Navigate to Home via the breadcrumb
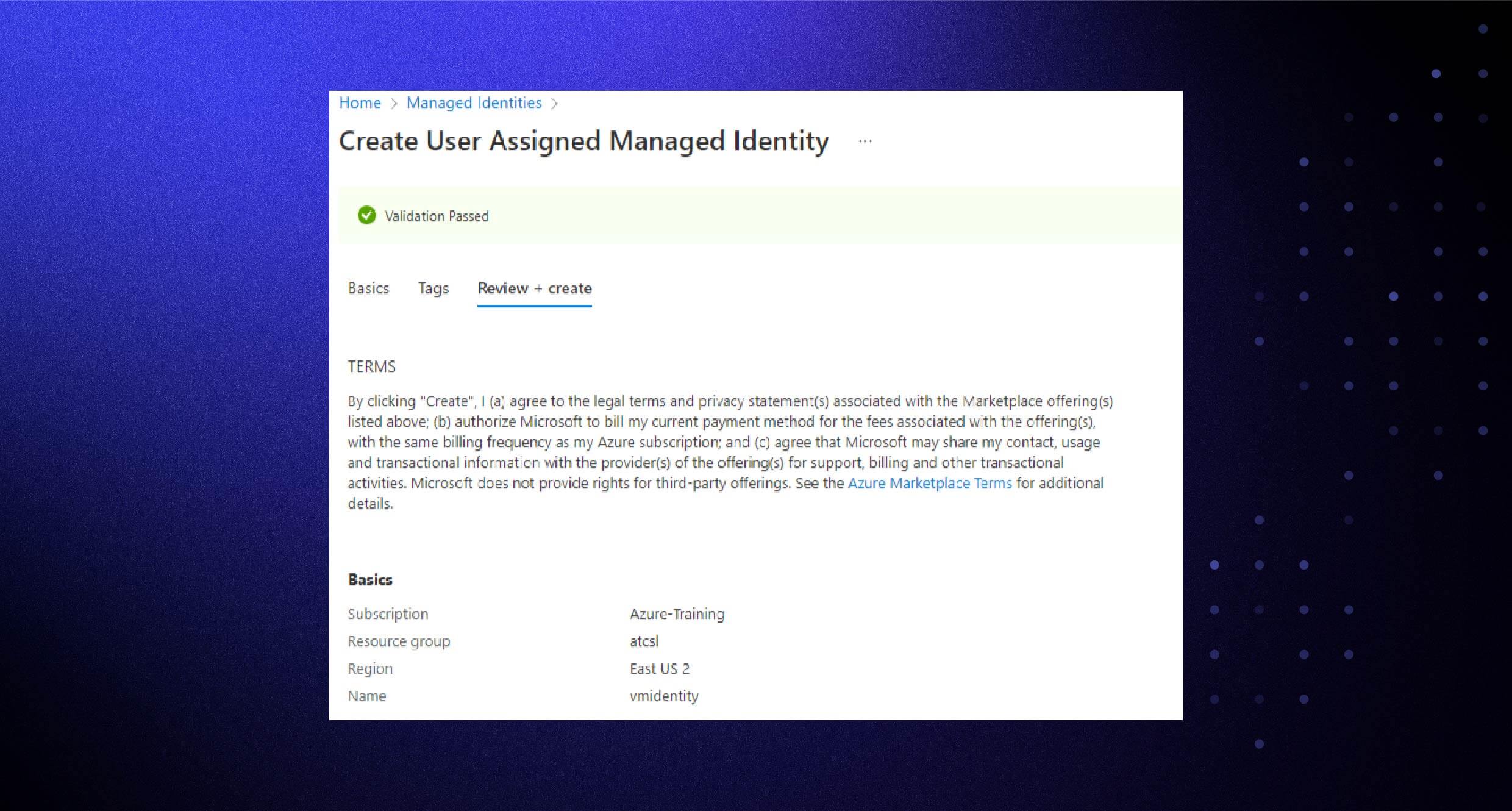Screen dimensions: 1512x811 (x=359, y=102)
